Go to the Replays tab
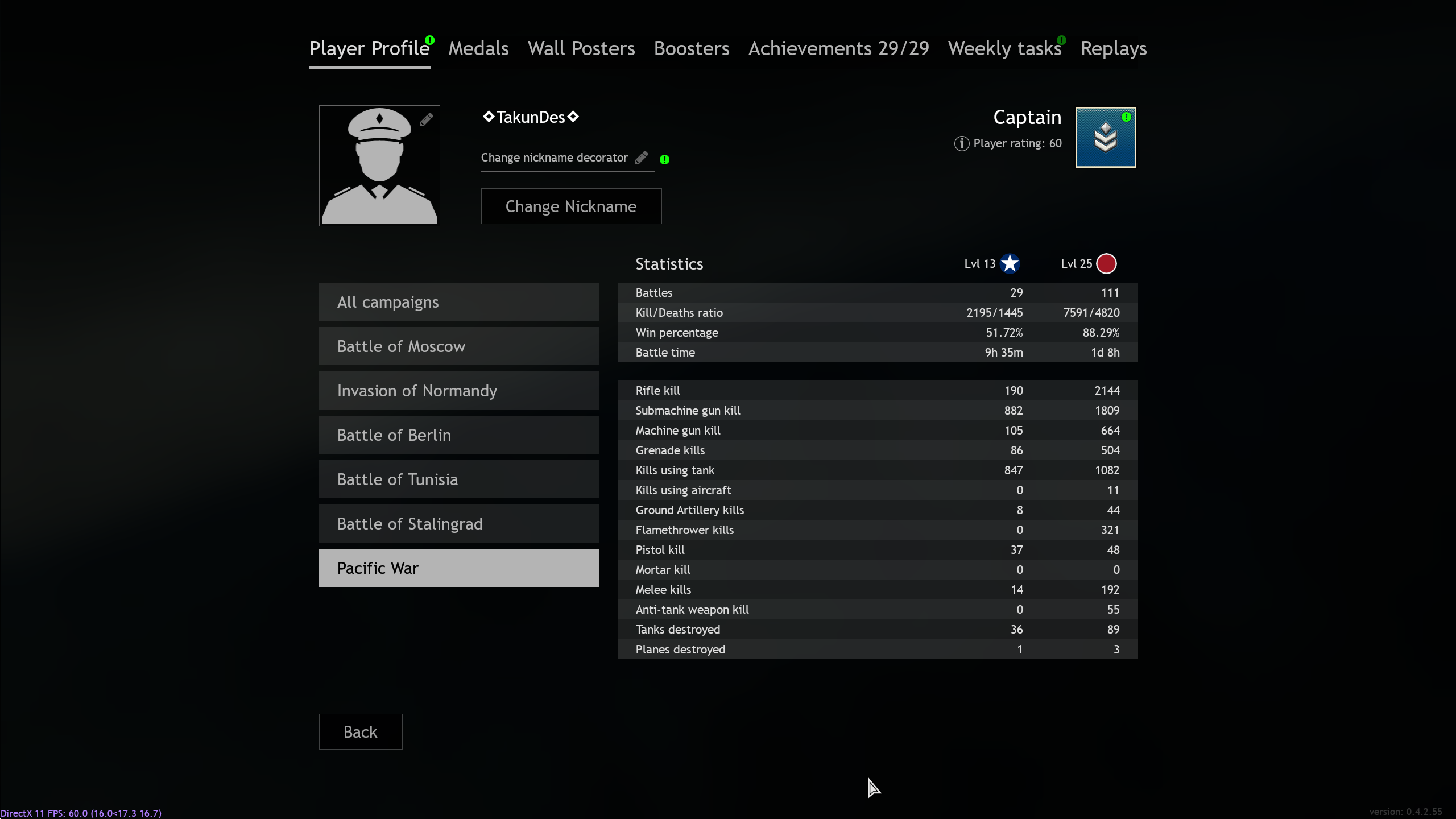 [x=1113, y=49]
